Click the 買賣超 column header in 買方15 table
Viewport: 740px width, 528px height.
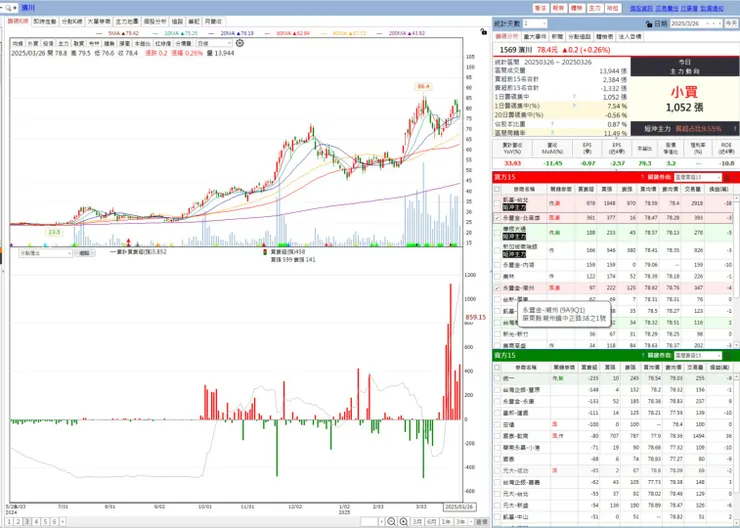[x=586, y=189]
